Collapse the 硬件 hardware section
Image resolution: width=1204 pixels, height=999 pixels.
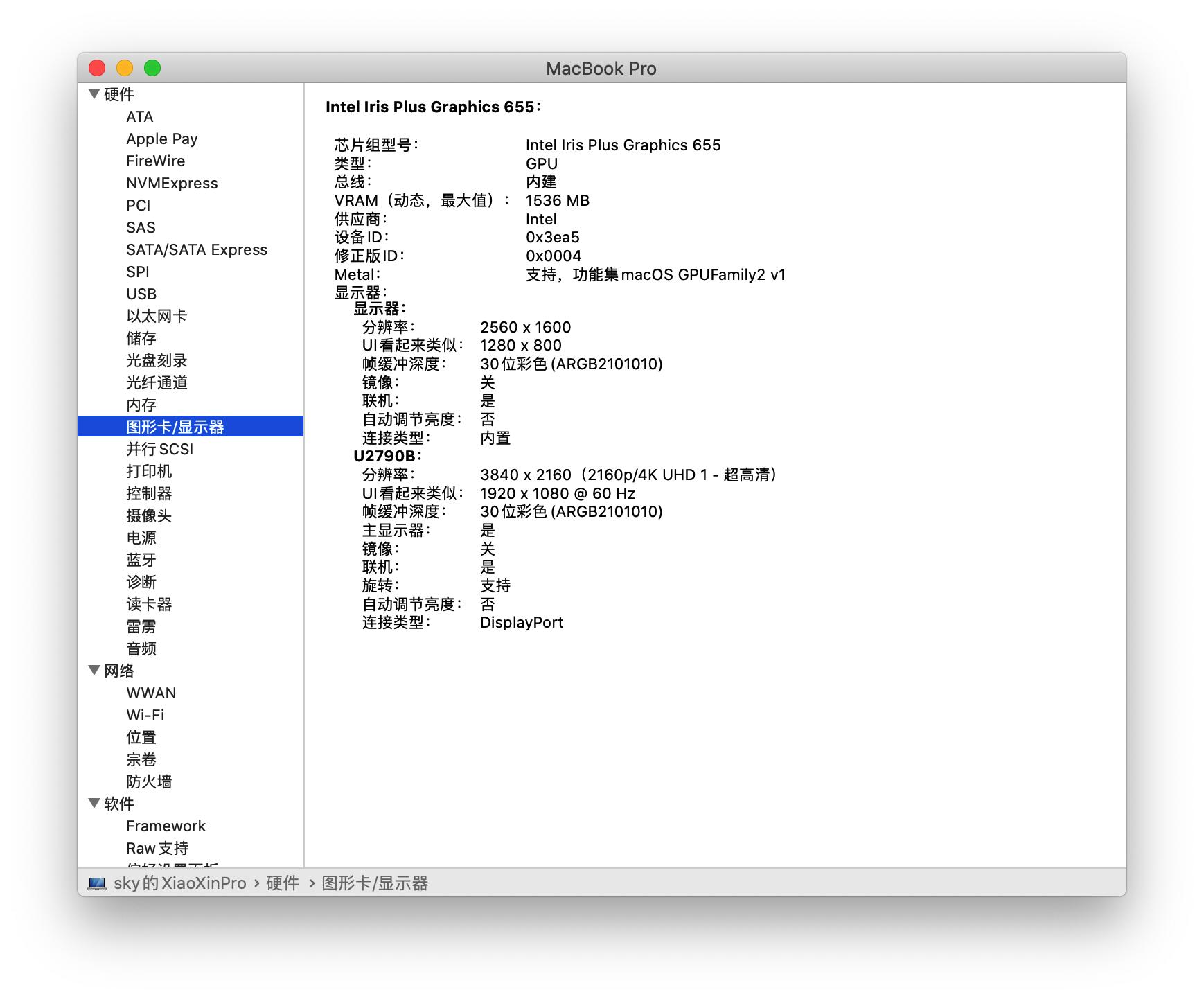coord(94,94)
